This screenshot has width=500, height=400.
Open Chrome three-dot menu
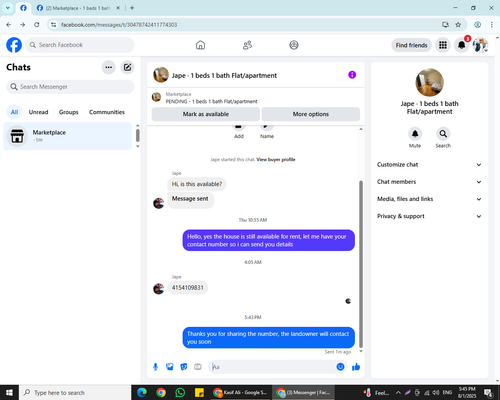click(492, 25)
